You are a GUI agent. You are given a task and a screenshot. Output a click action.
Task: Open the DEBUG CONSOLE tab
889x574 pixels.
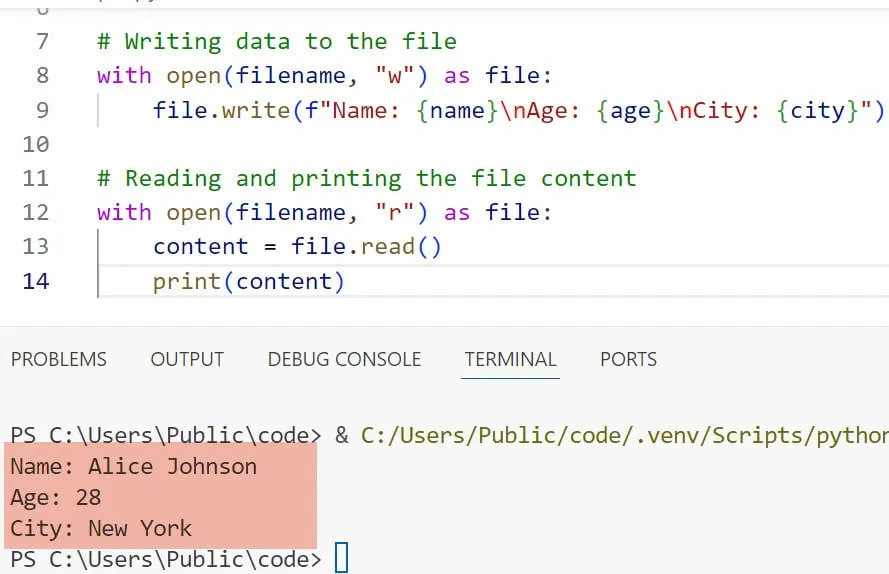coord(344,359)
